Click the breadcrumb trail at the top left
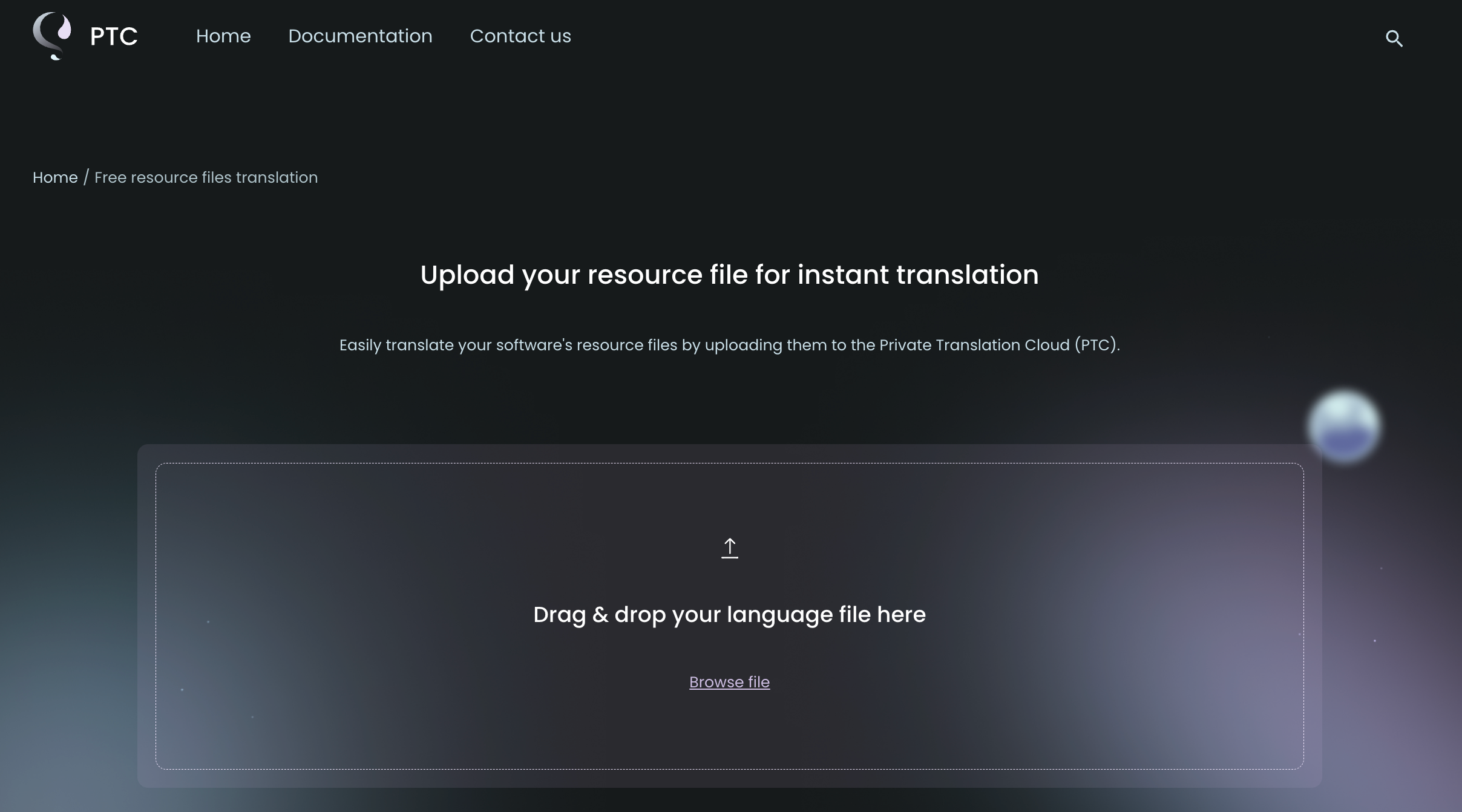 pyautogui.click(x=175, y=177)
